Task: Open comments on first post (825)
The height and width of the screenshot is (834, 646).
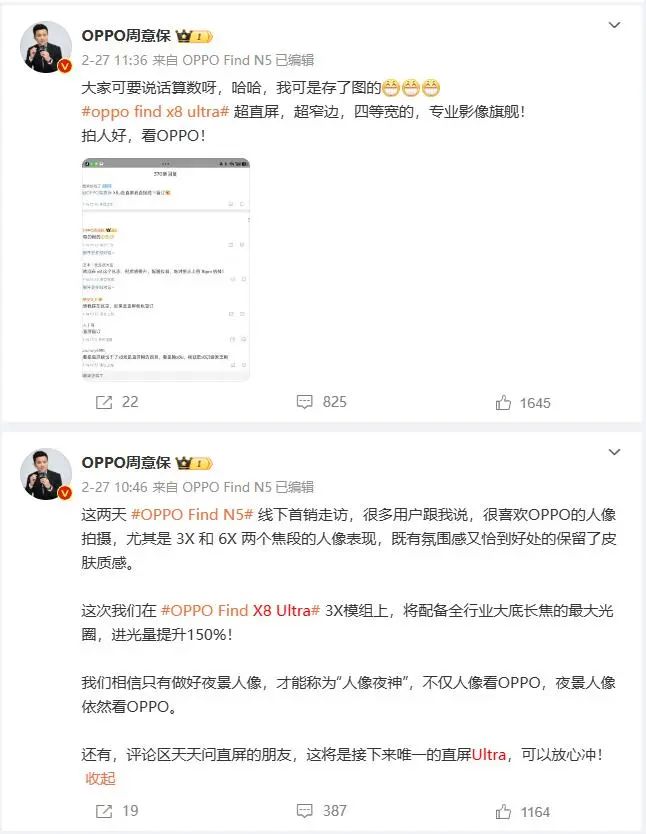Action: point(304,402)
